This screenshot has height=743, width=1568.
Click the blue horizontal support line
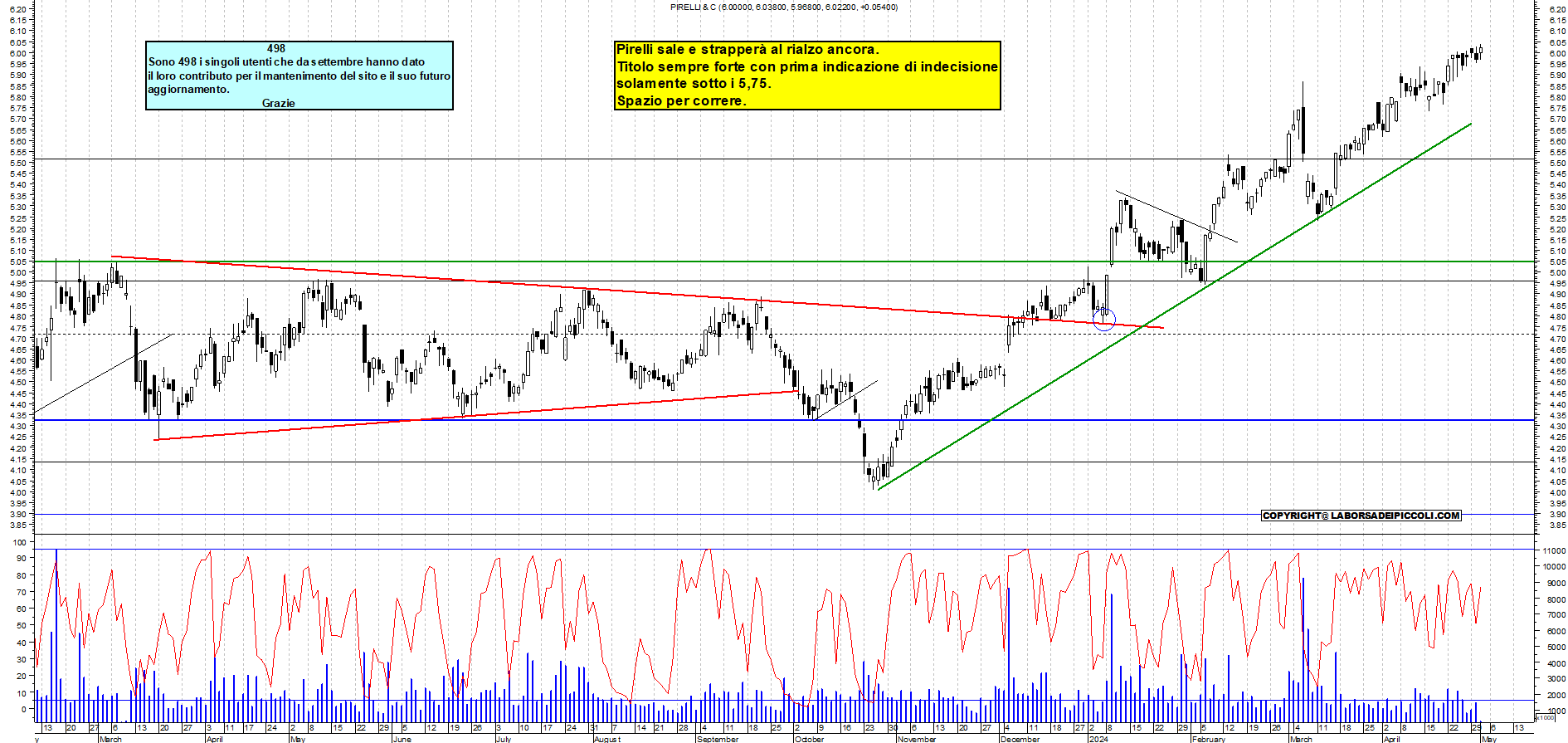784,420
